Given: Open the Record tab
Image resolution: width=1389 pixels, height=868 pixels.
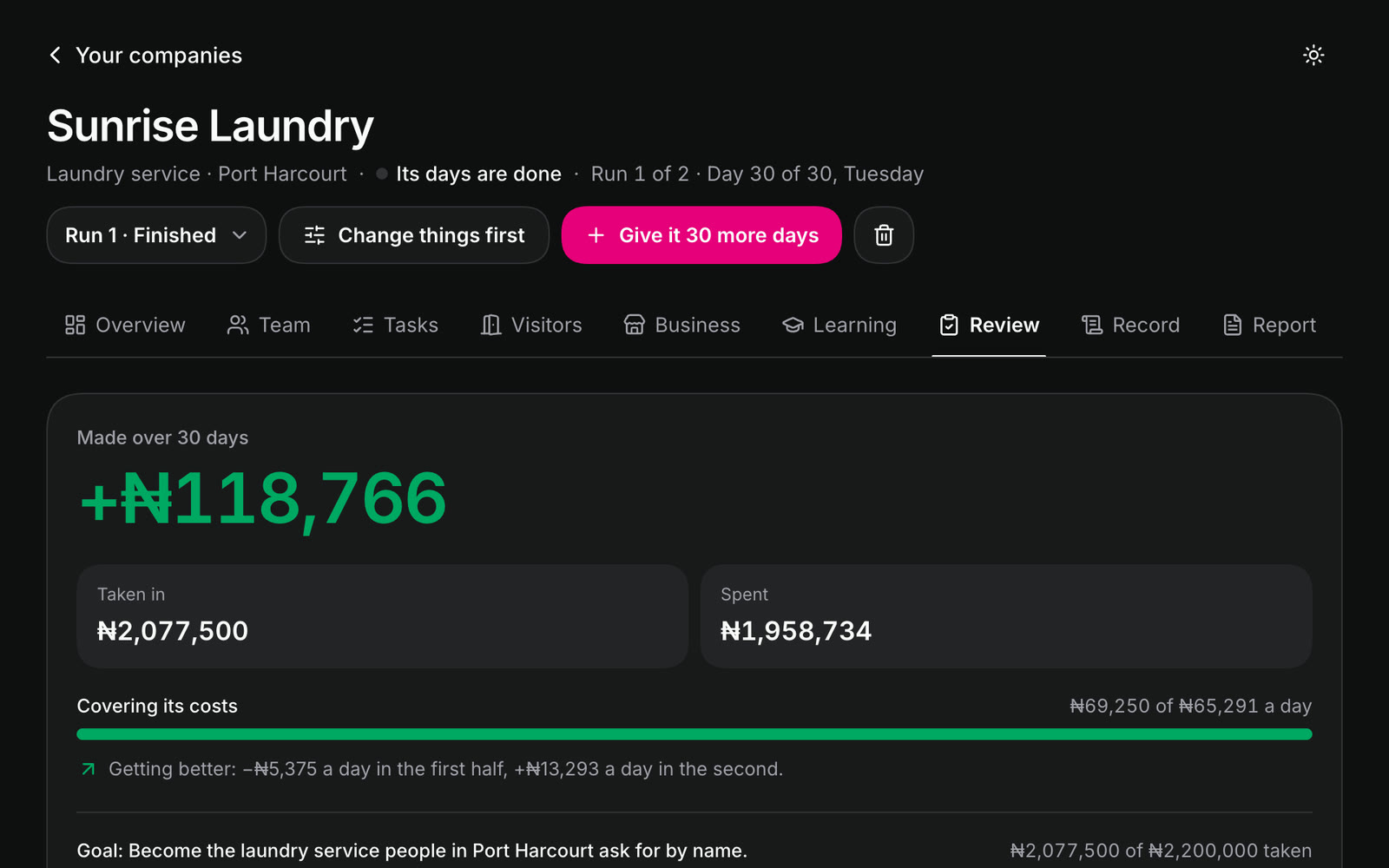Looking at the screenshot, I should (x=1130, y=325).
